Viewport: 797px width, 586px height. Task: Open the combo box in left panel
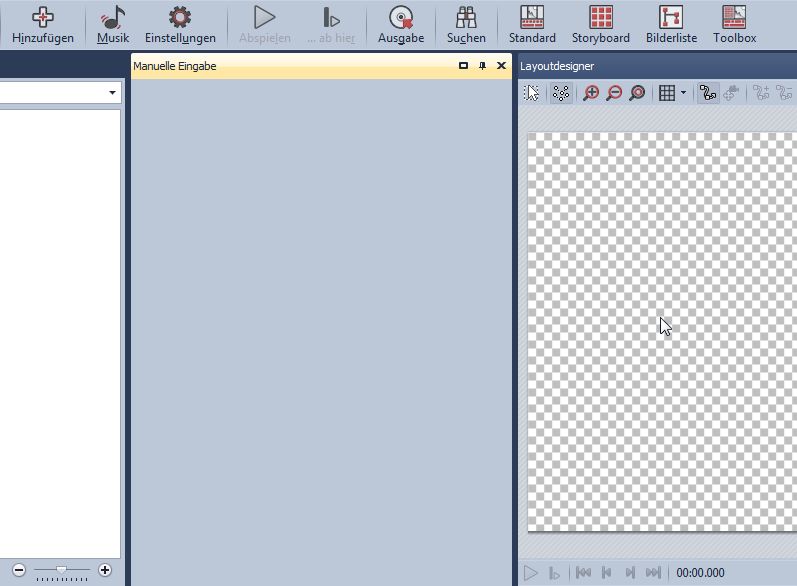coord(112,93)
